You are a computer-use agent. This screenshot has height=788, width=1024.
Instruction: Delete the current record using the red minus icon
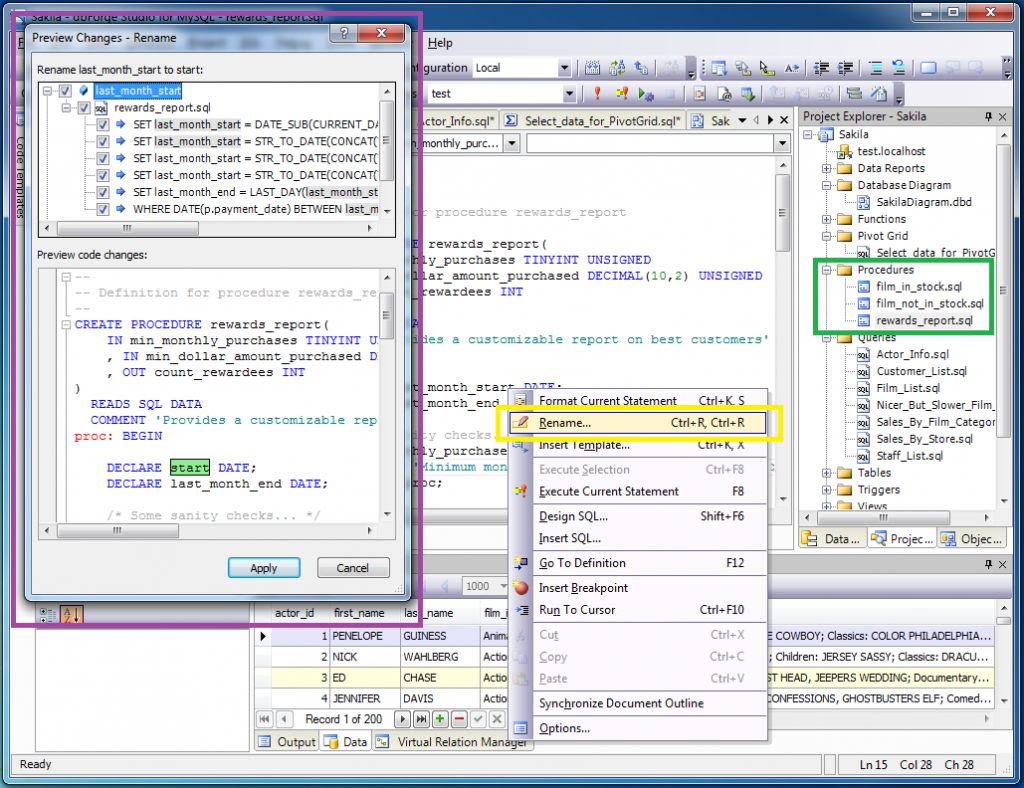pos(457,718)
